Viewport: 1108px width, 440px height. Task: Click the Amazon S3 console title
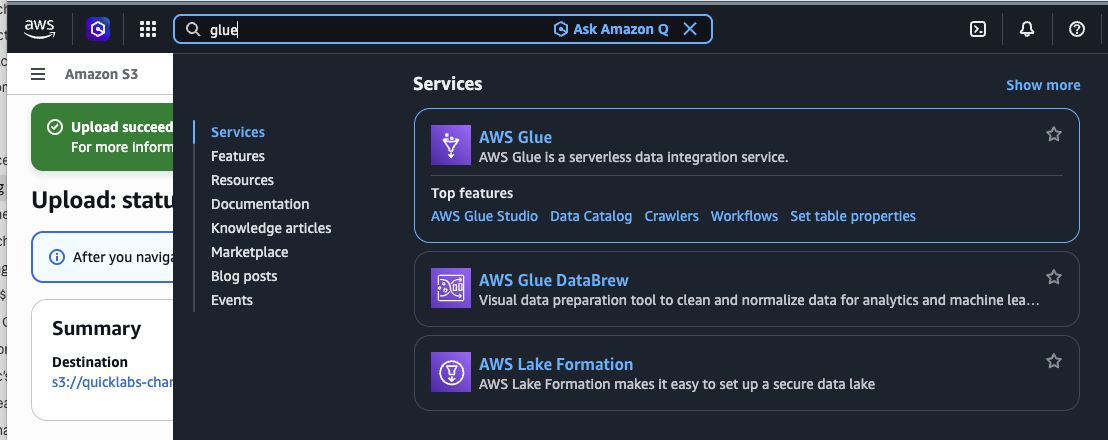coord(101,73)
